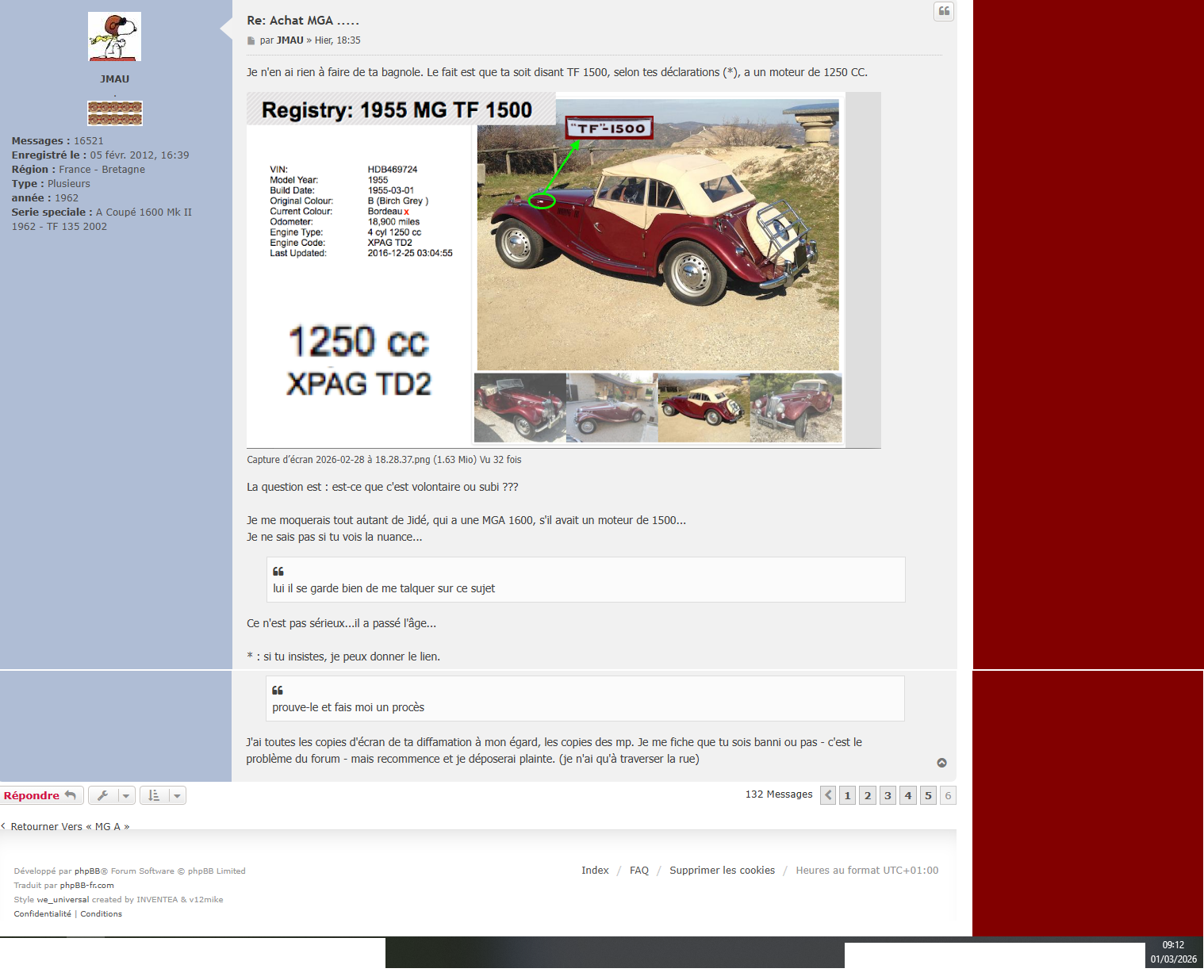Click the small post icon beside 'par JMAU'
The width and height of the screenshot is (1204, 980).
[251, 40]
